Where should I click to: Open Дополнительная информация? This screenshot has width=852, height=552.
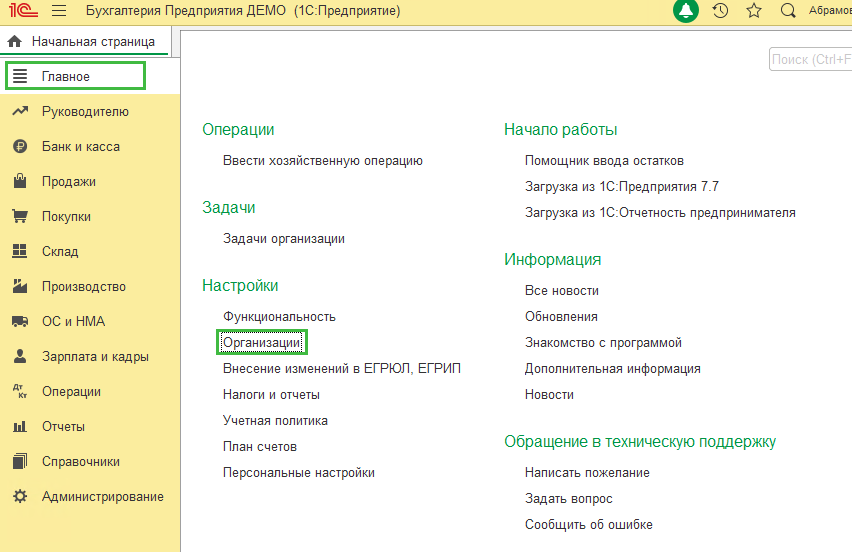tap(612, 369)
